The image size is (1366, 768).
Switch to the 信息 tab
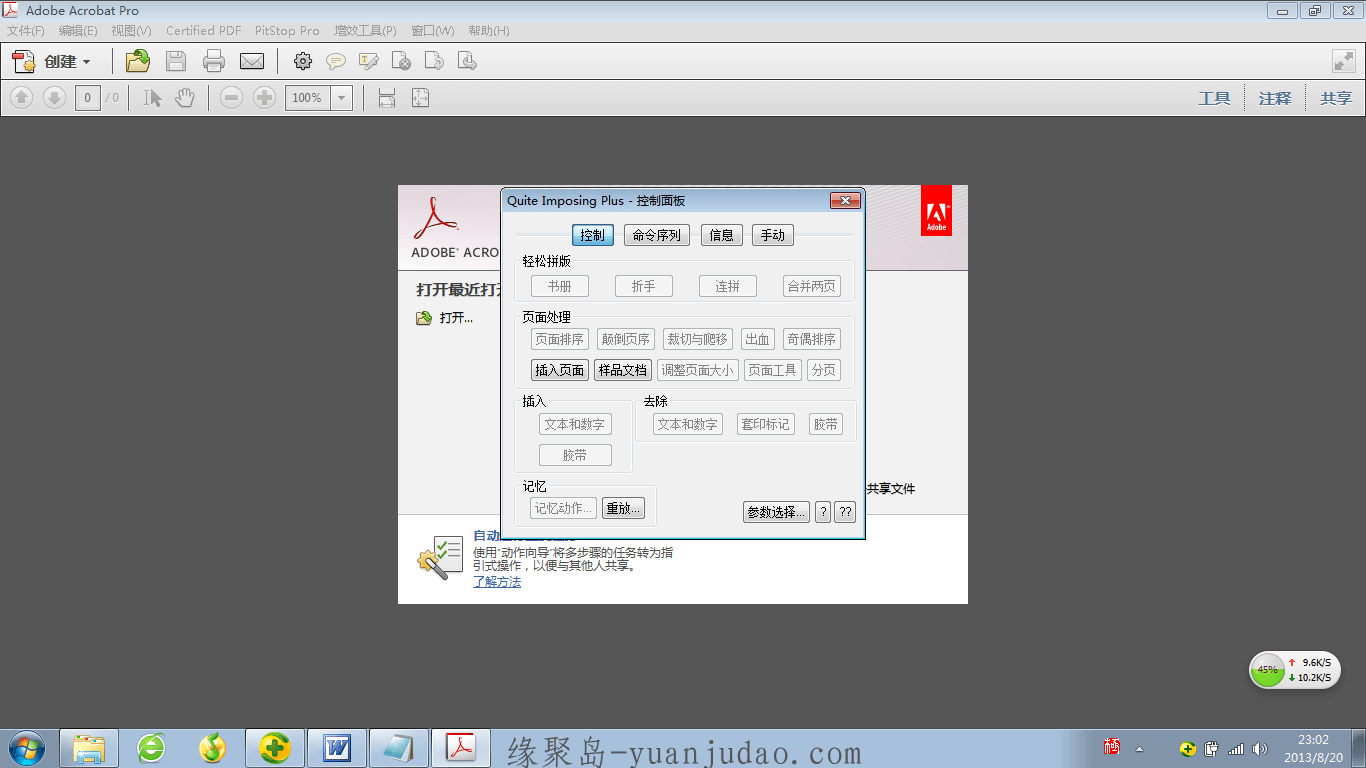pyautogui.click(x=722, y=235)
